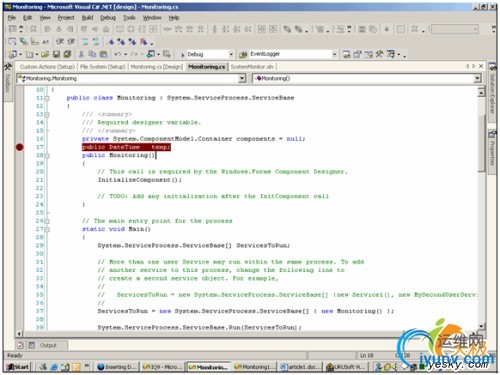Collapse the Monitoring class outline at line 11
This screenshot has width=500, height=375.
(47, 98)
